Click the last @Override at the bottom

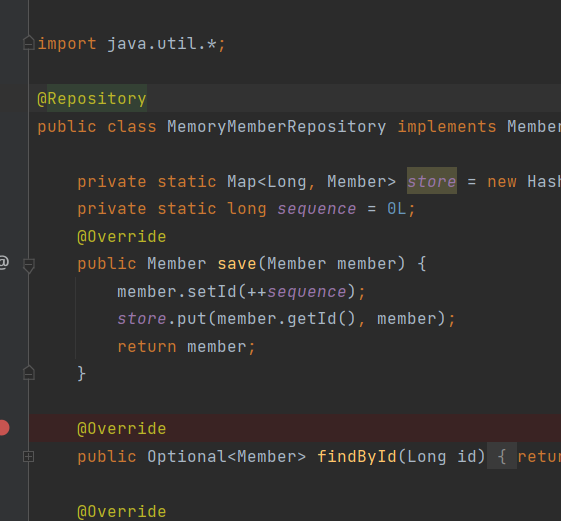(x=122, y=511)
